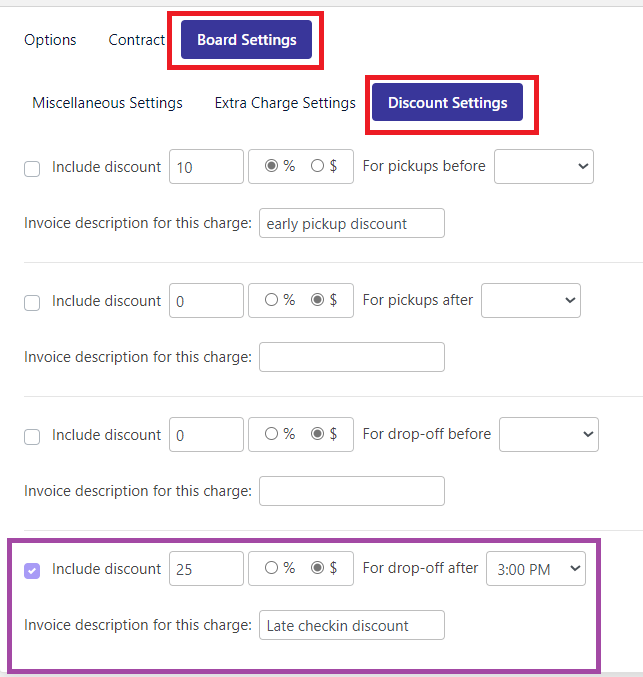Switch to the Options tab
This screenshot has height=677, width=643.
[50, 40]
